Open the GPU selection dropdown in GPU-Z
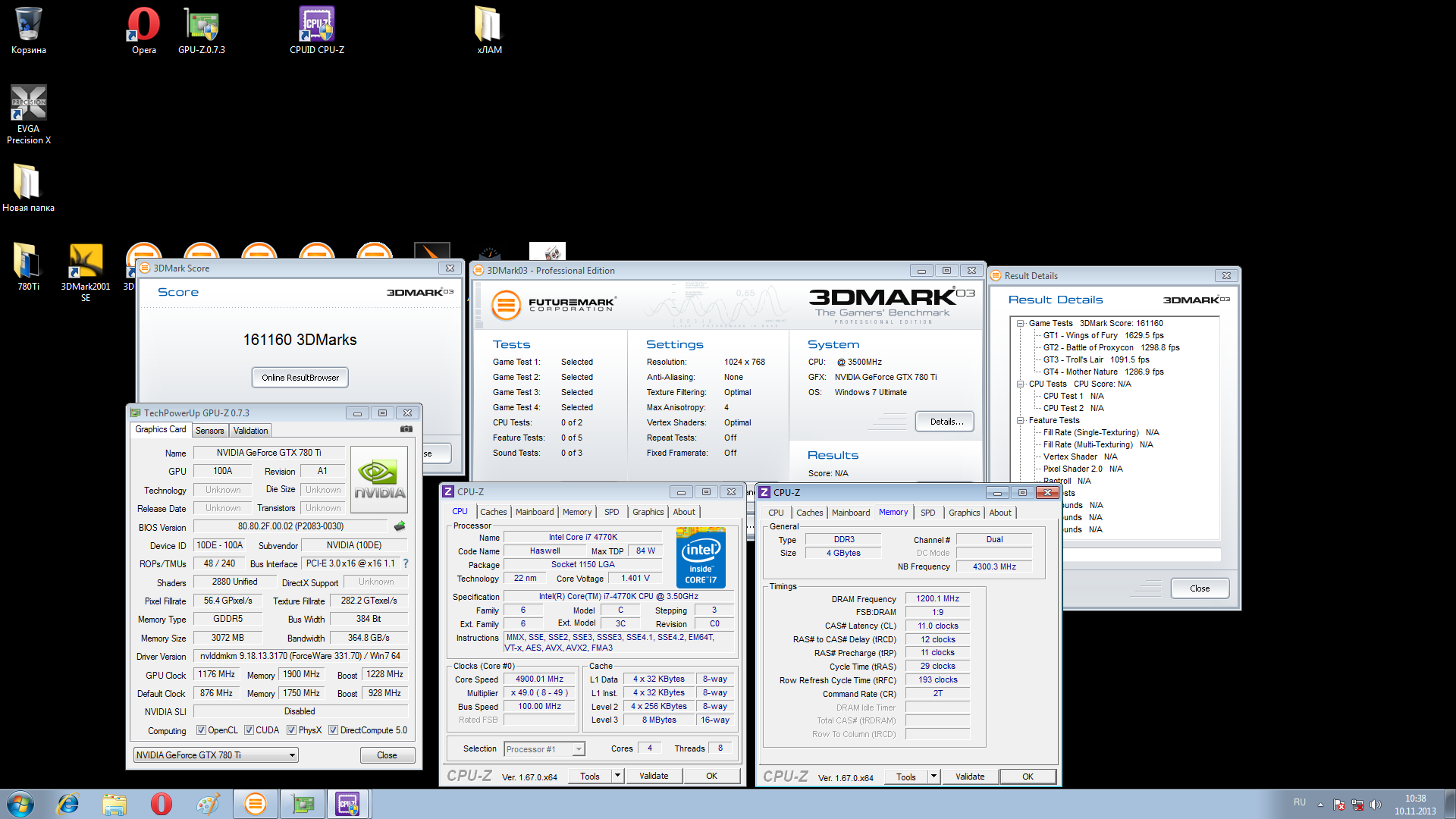The width and height of the screenshot is (1456, 819). tap(216, 755)
